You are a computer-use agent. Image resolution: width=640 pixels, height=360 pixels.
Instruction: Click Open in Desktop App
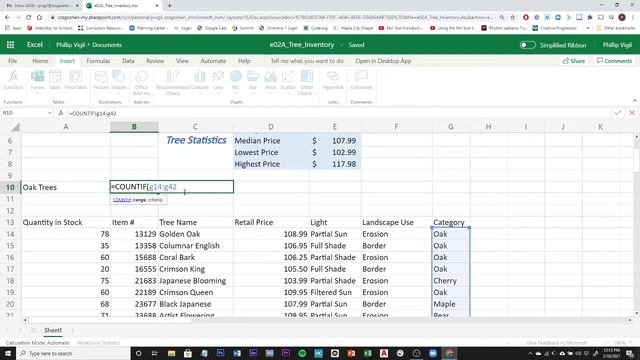tap(383, 61)
